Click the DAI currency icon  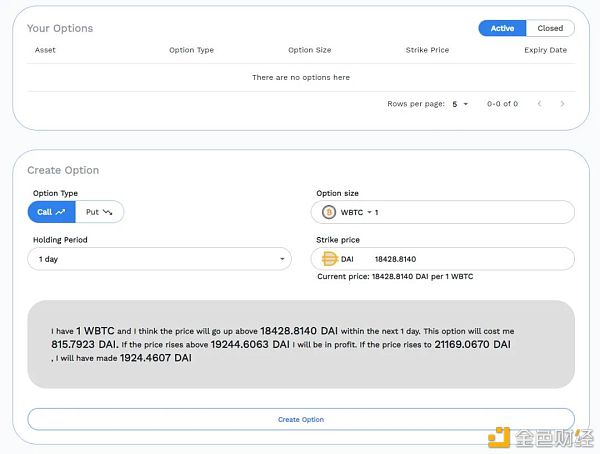pyautogui.click(x=329, y=259)
